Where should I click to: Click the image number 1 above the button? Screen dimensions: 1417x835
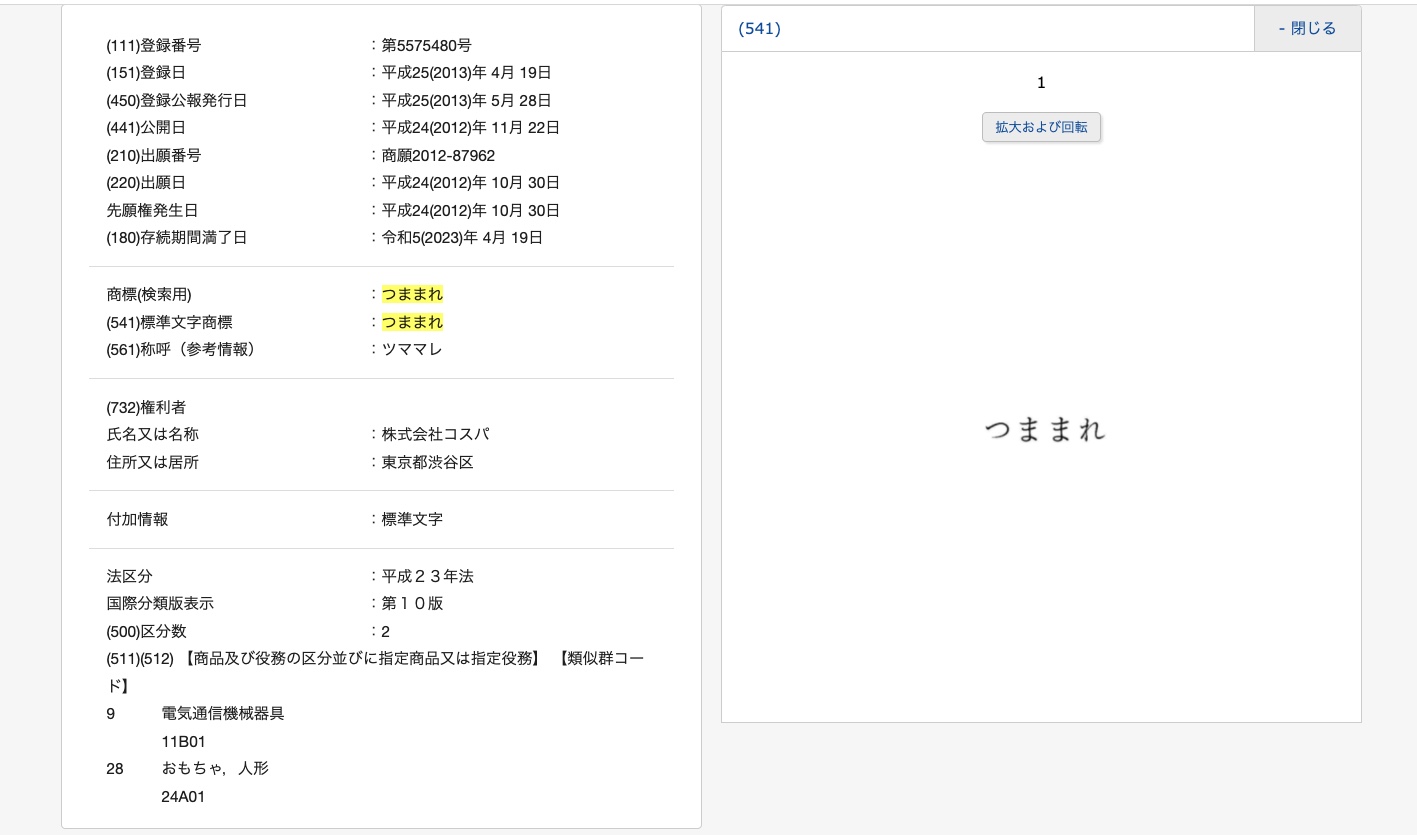(x=1041, y=82)
